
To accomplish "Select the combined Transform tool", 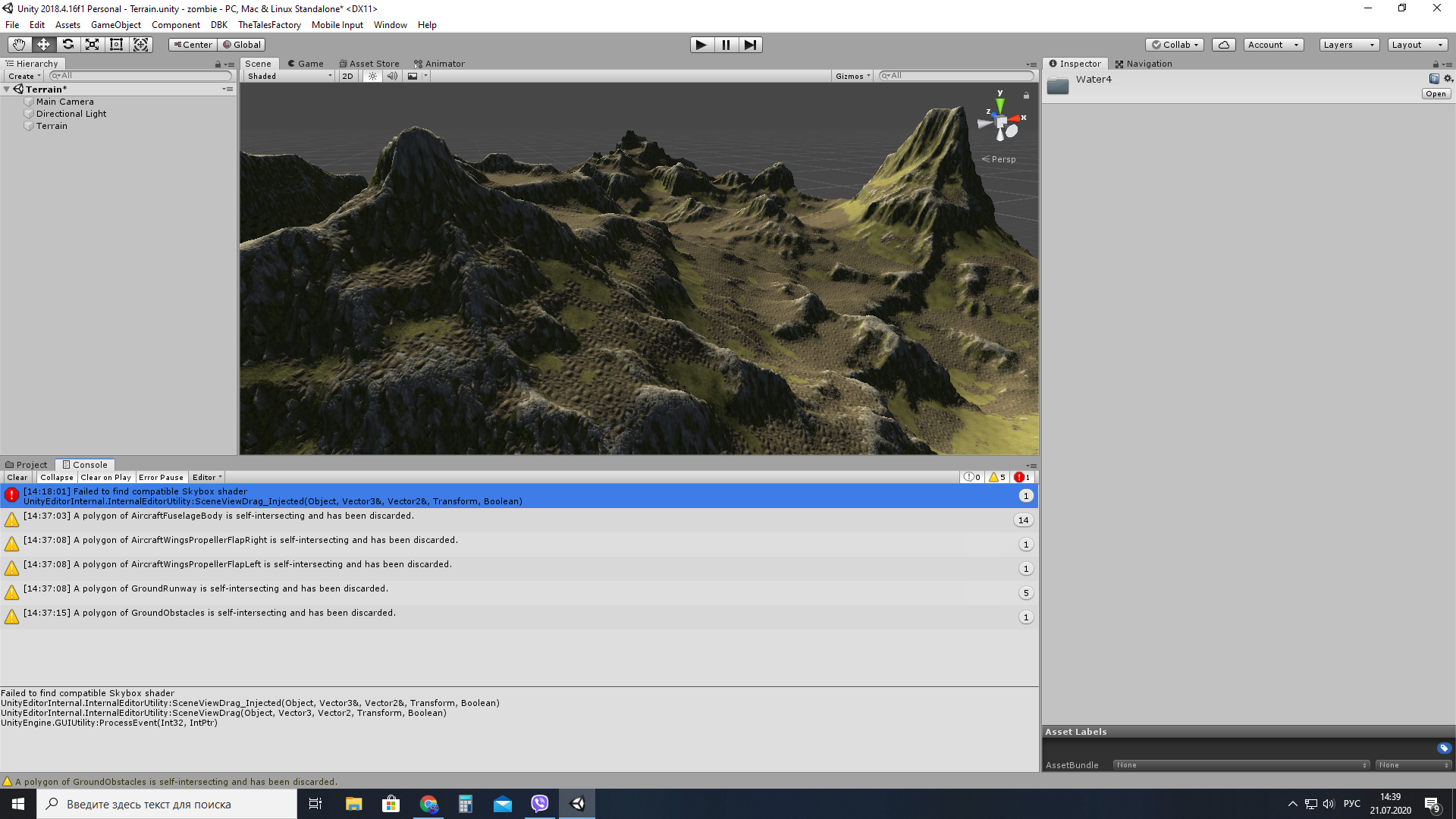I will click(x=141, y=45).
